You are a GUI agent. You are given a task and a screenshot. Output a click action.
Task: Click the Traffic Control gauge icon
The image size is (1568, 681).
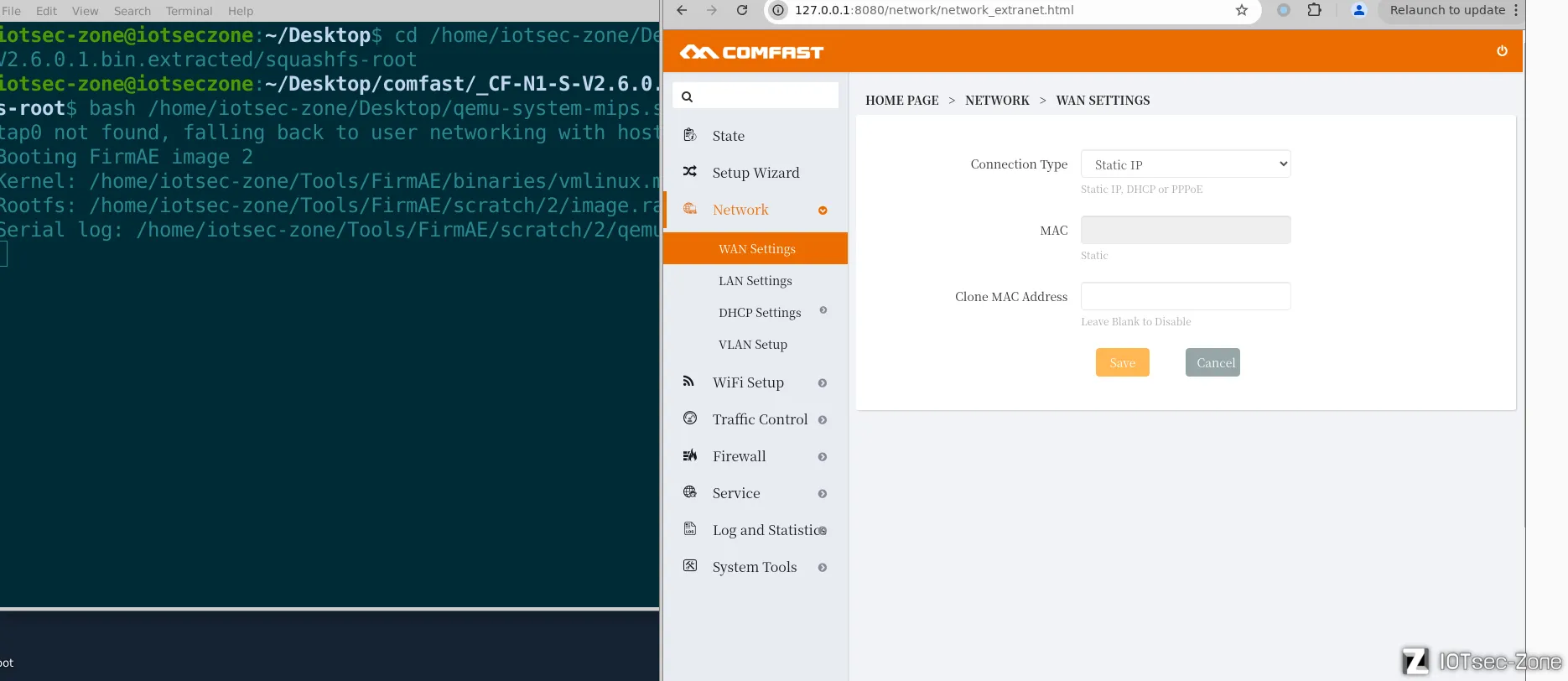(x=690, y=418)
